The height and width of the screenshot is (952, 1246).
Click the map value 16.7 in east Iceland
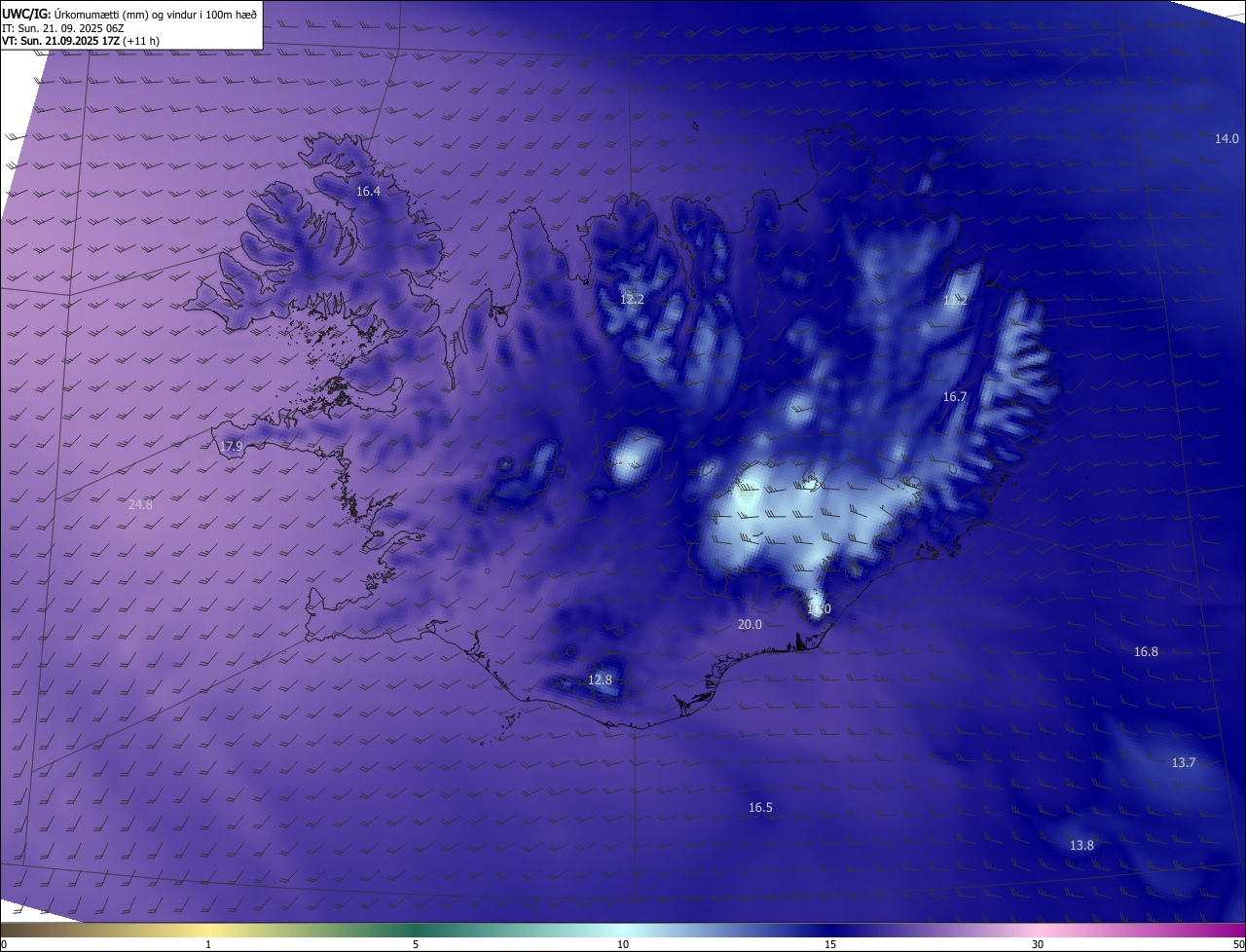(x=955, y=397)
